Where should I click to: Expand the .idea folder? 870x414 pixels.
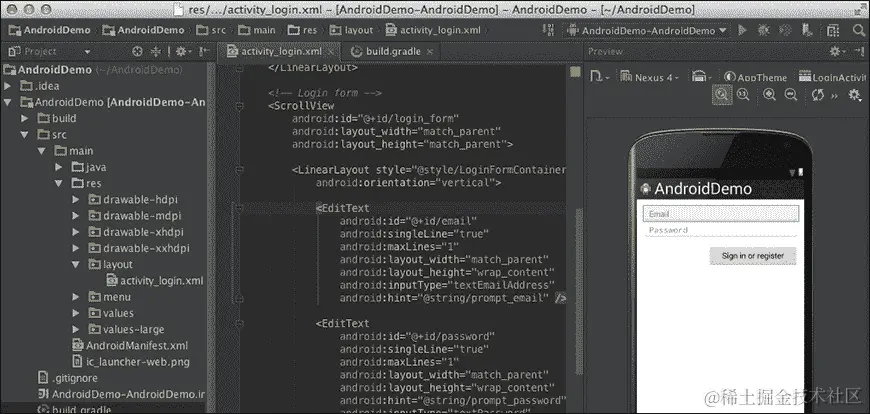[x=7, y=86]
